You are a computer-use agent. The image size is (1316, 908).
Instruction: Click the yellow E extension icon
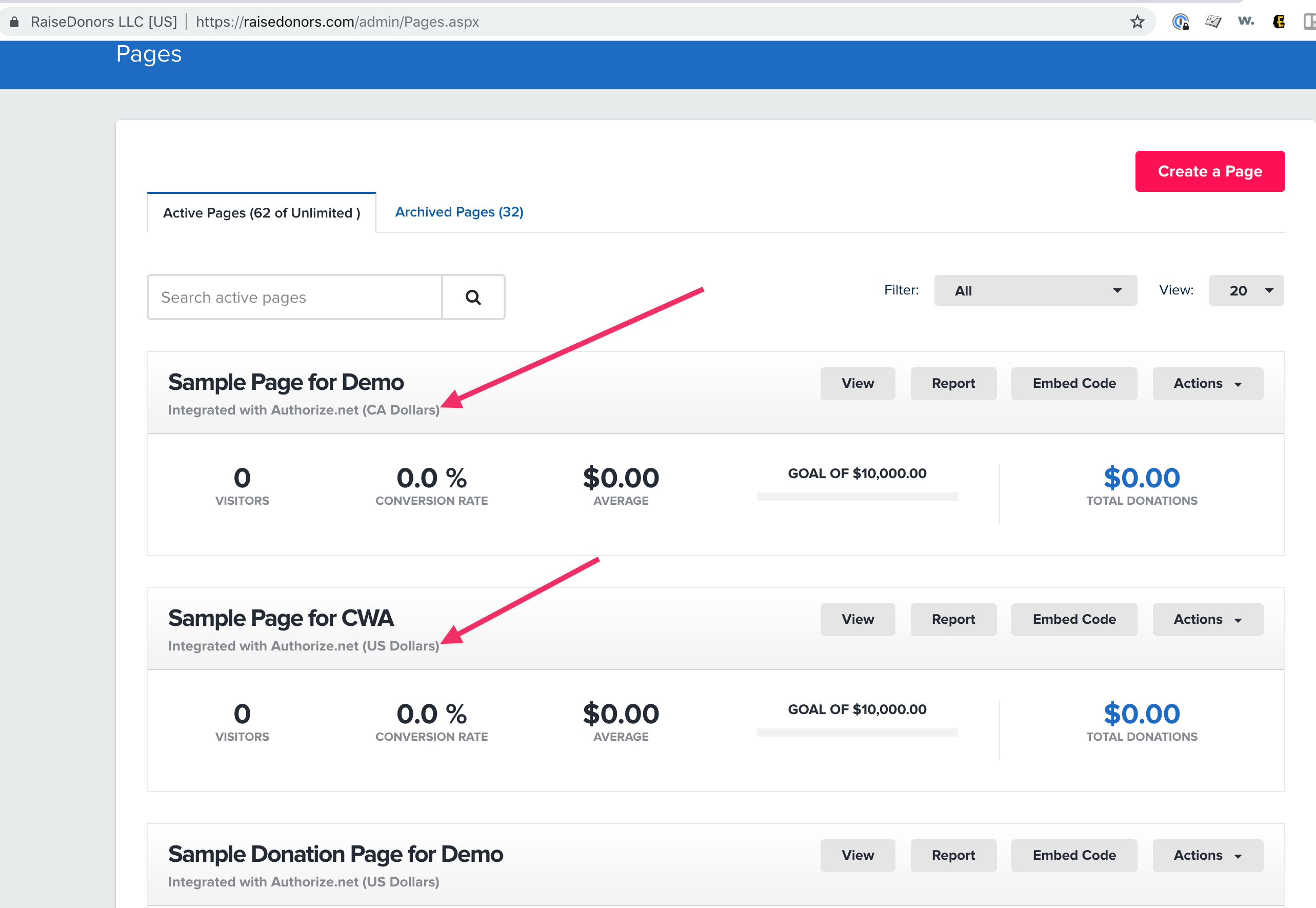(x=1279, y=22)
